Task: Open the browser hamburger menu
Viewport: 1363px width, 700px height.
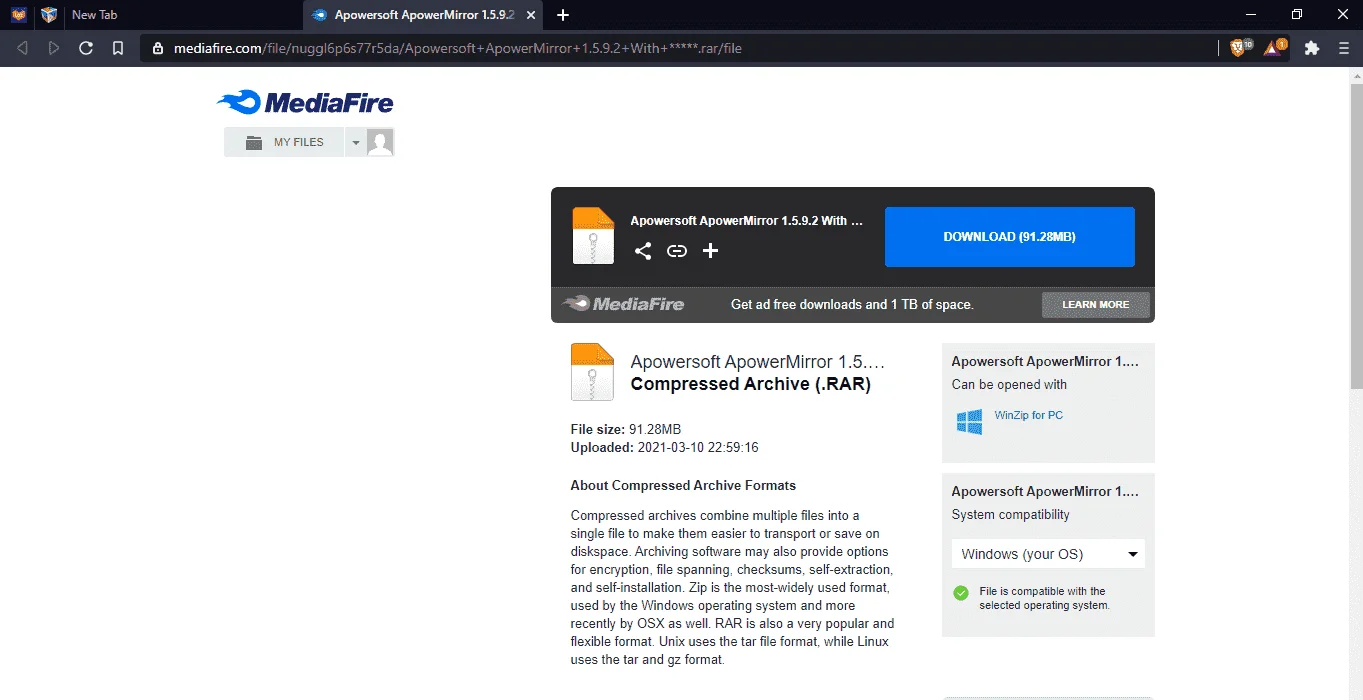Action: 1344,48
